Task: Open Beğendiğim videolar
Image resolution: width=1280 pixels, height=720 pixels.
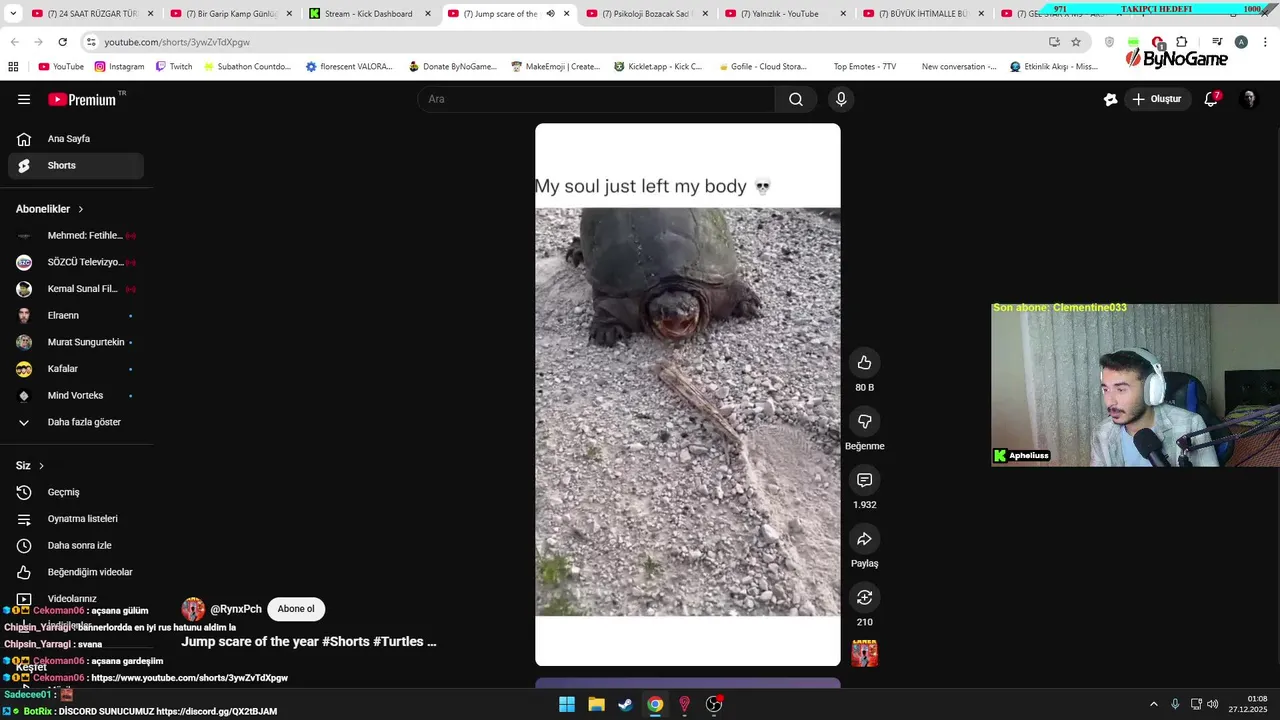Action: tap(76, 572)
